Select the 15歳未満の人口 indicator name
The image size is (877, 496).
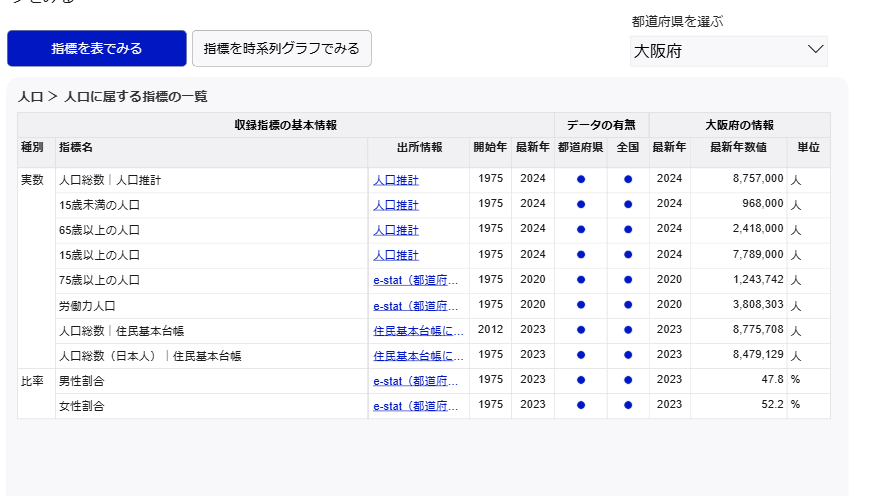pyautogui.click(x=99, y=205)
